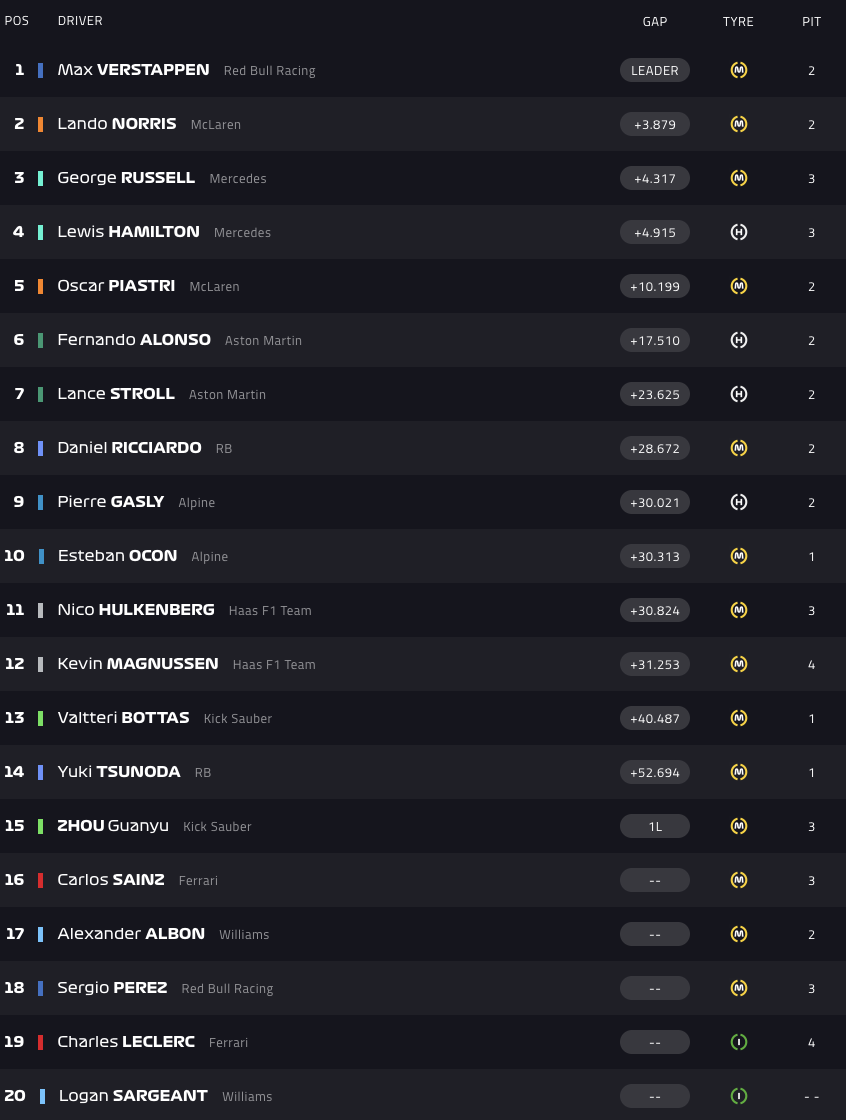Select driver name Lewis HAMILTON
The image size is (846, 1120).
coord(128,232)
